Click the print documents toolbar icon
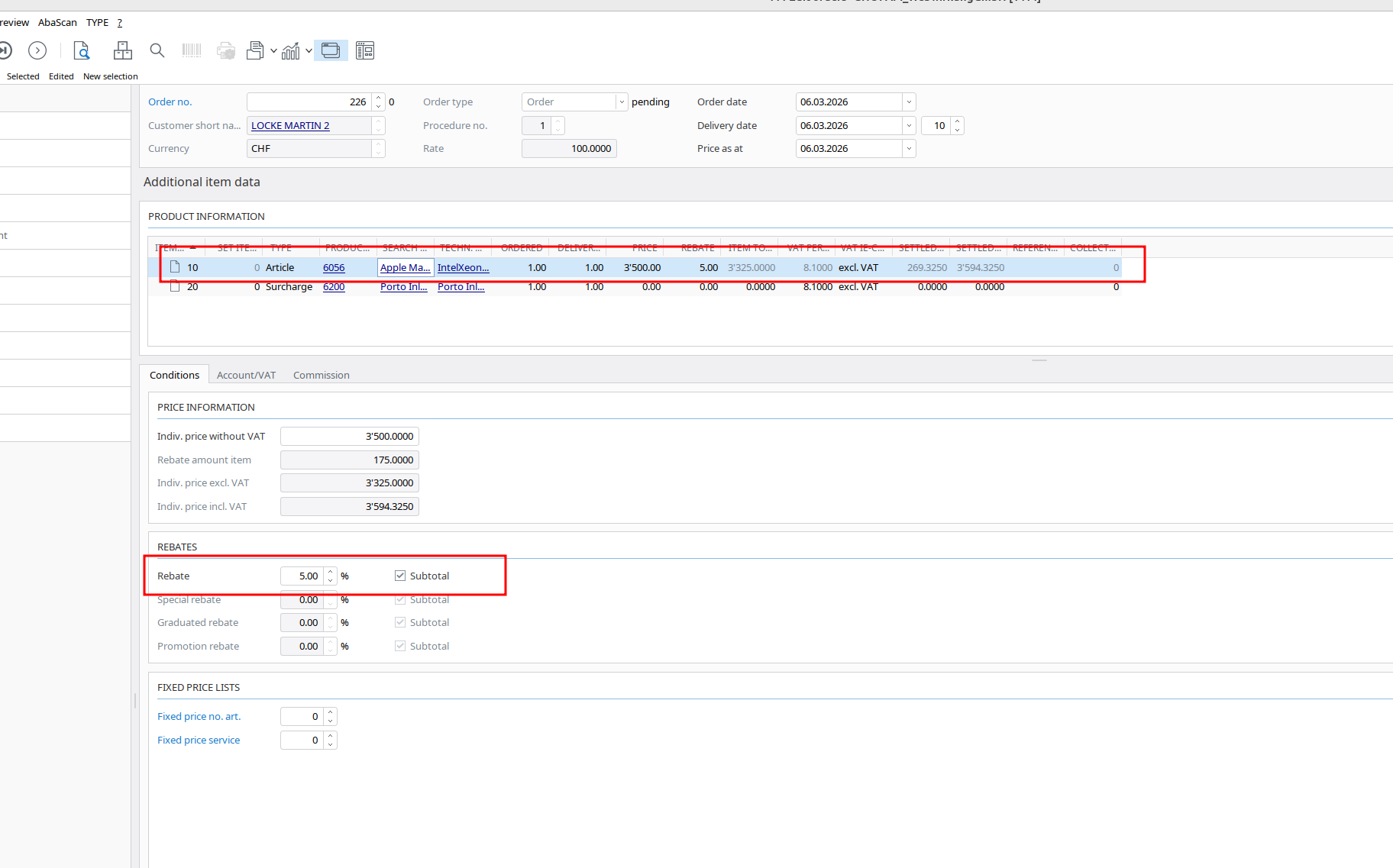The image size is (1393, 868). tap(255, 51)
